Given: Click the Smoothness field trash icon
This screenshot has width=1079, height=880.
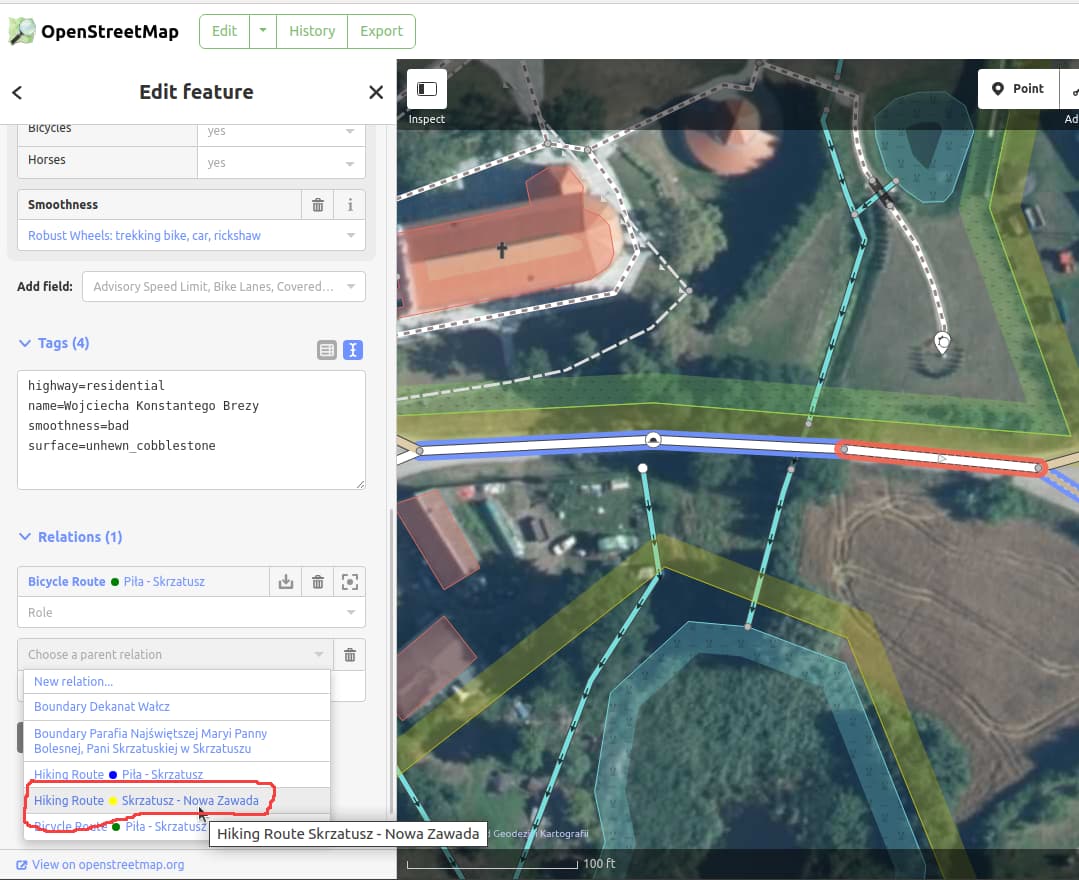Looking at the screenshot, I should point(318,205).
